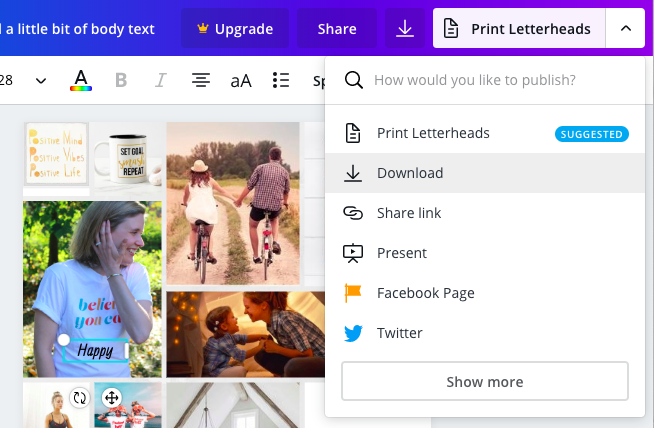
Task: Toggle italic text formatting
Action: coord(160,80)
